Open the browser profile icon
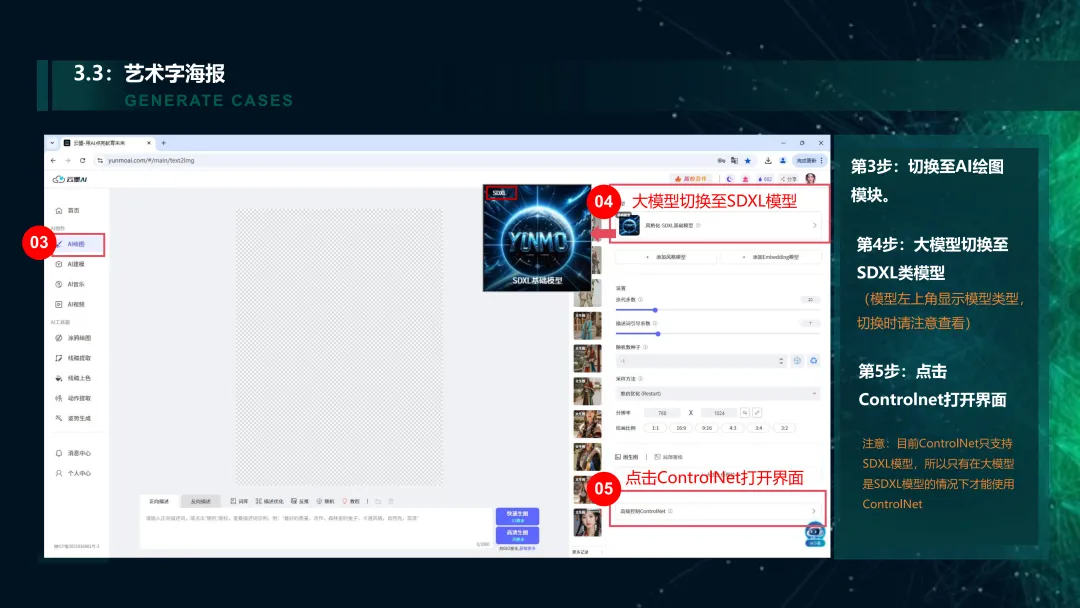 pyautogui.click(x=783, y=160)
